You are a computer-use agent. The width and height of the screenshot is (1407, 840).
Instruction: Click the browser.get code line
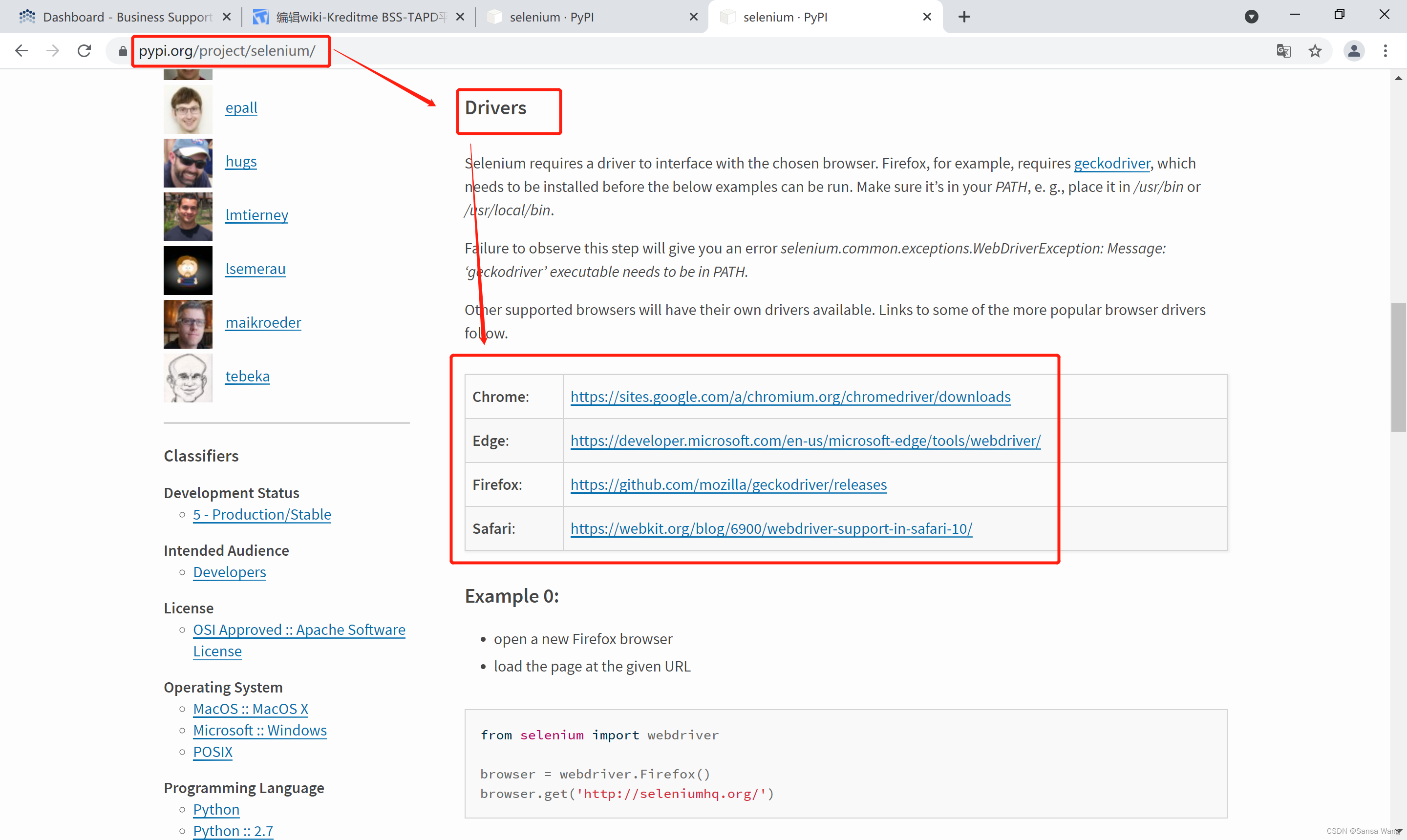627,794
